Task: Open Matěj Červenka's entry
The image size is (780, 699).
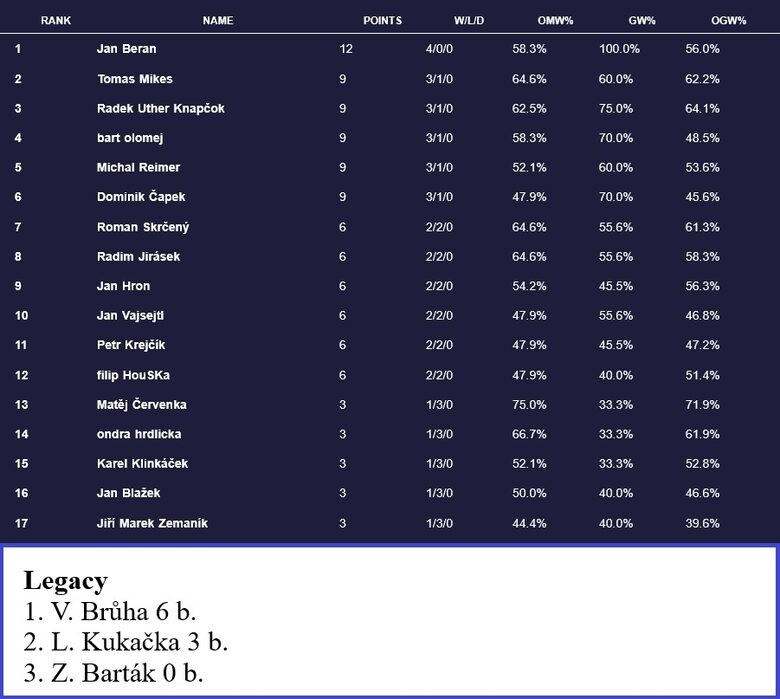Action: point(141,404)
